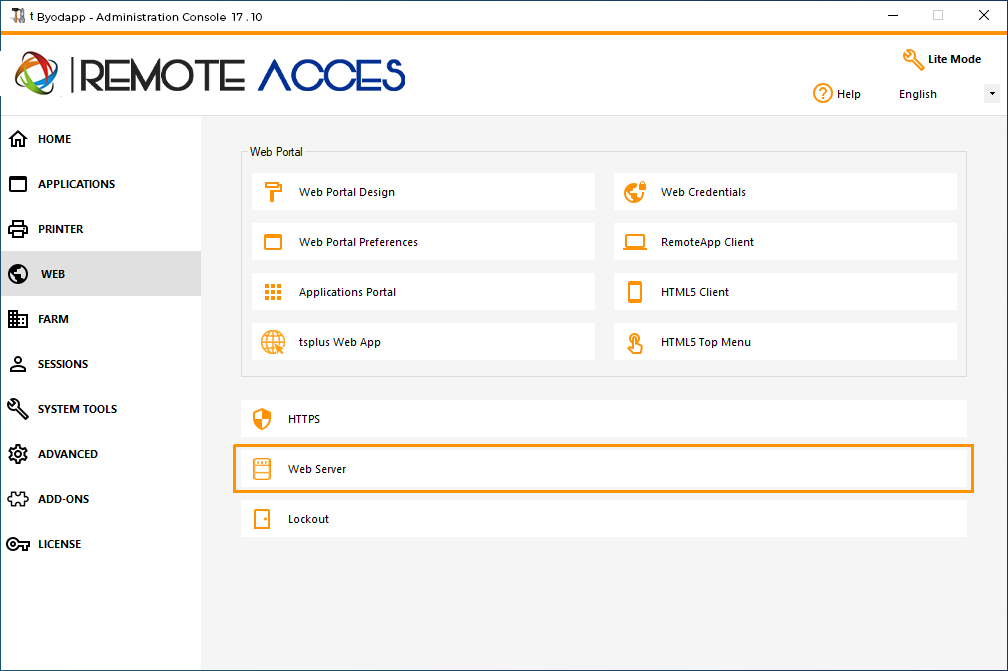Click the Help link
Screen dimensions: 1008x671
[x=837, y=94]
